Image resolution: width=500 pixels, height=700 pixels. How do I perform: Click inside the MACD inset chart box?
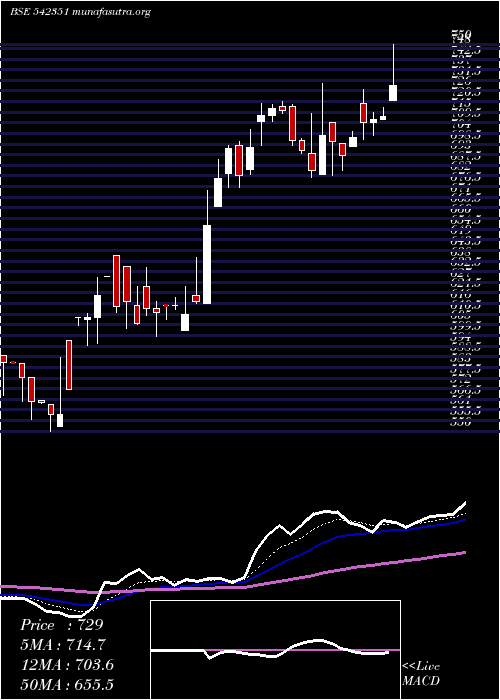275,650
